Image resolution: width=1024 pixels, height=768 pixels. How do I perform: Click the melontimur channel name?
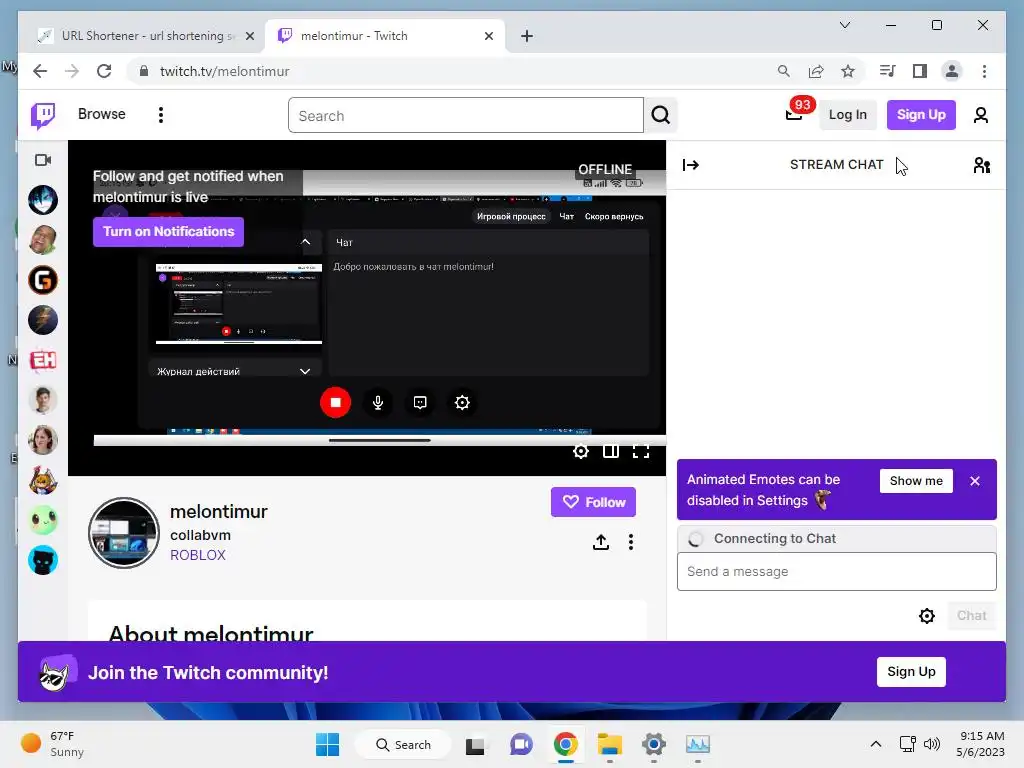219,511
